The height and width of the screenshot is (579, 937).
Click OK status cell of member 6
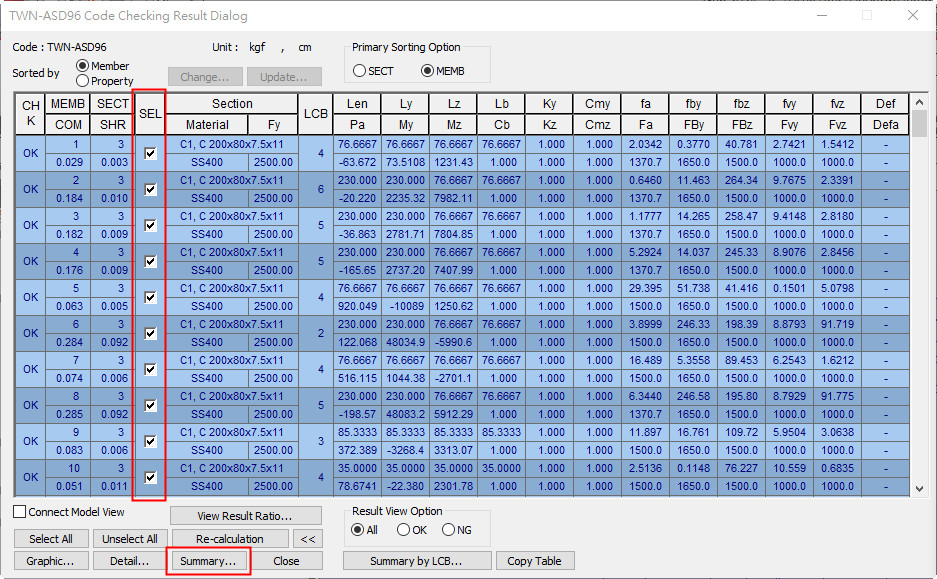click(30, 333)
